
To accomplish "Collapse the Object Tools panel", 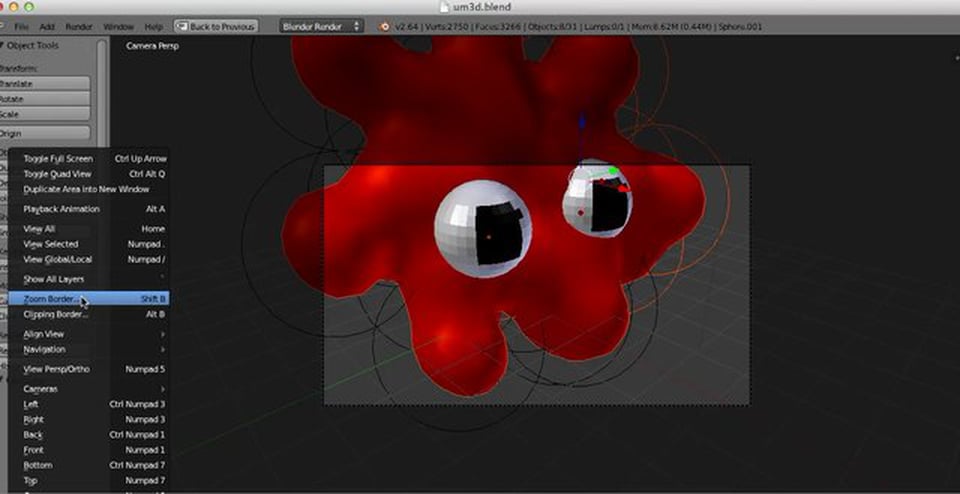I will 2,45.
